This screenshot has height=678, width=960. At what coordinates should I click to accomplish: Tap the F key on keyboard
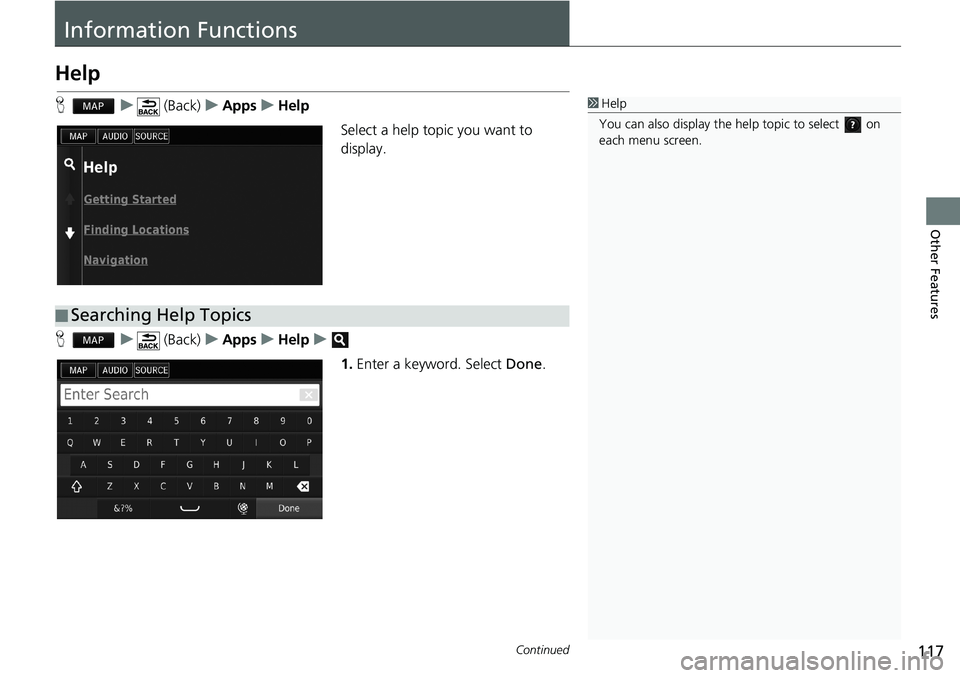tap(163, 465)
